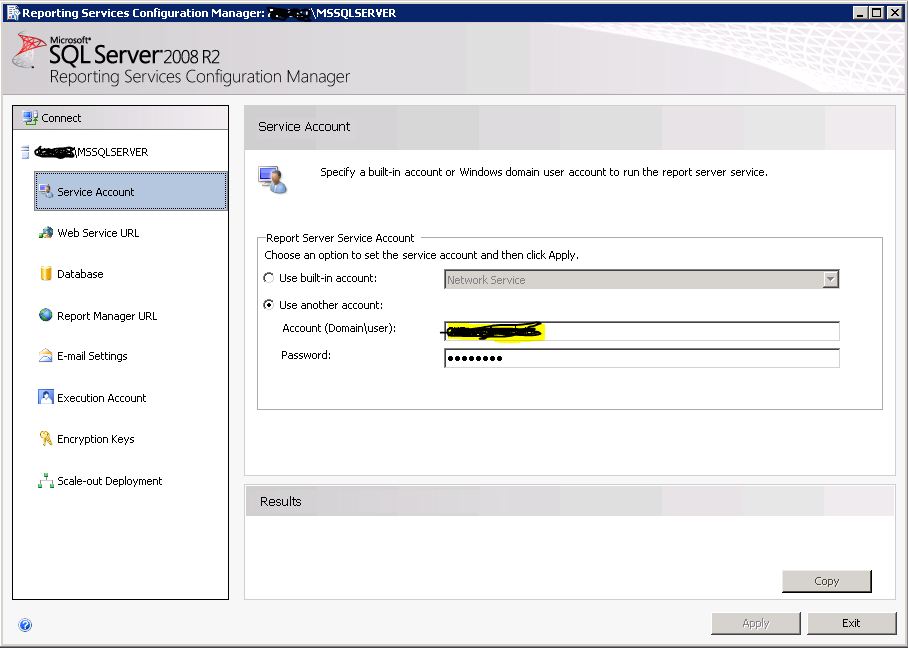Click the Copy button in Results
908x648 pixels.
pos(826,580)
